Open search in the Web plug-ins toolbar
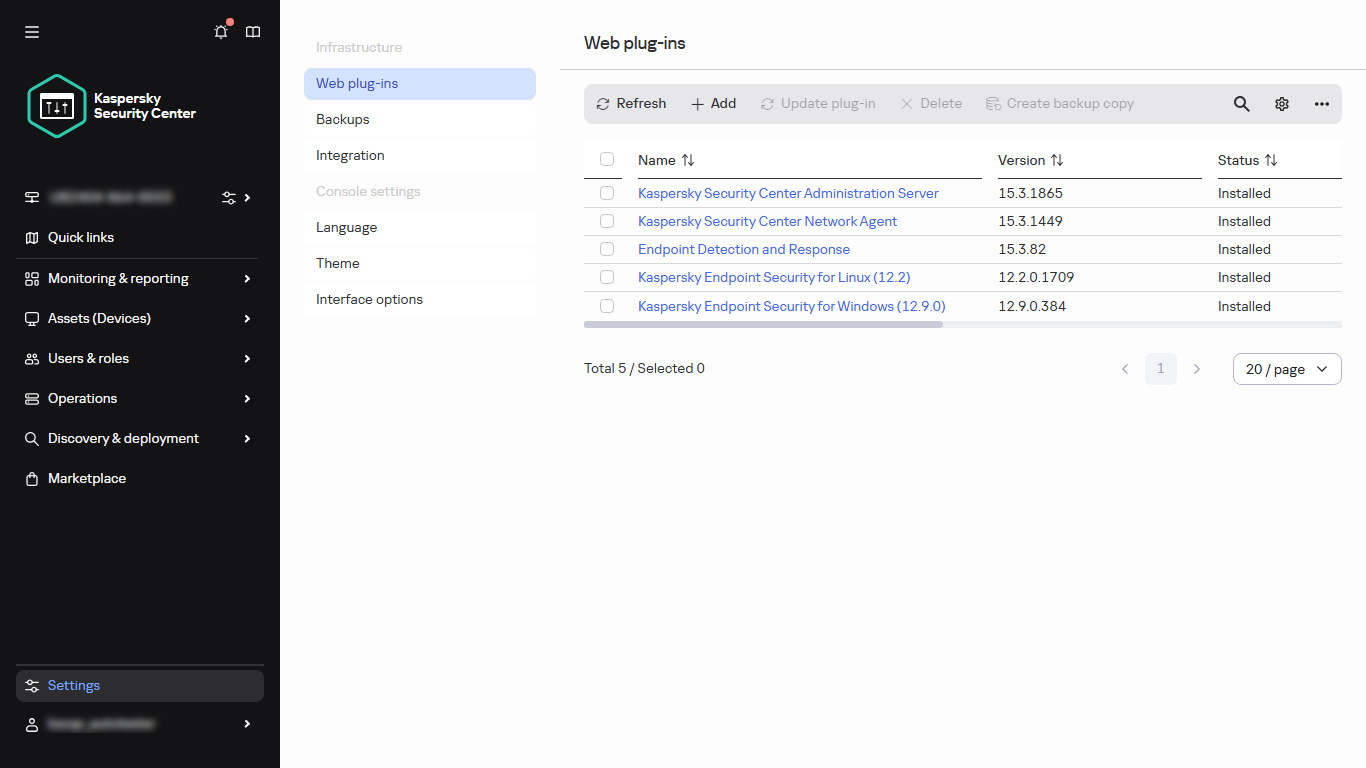 [1241, 103]
